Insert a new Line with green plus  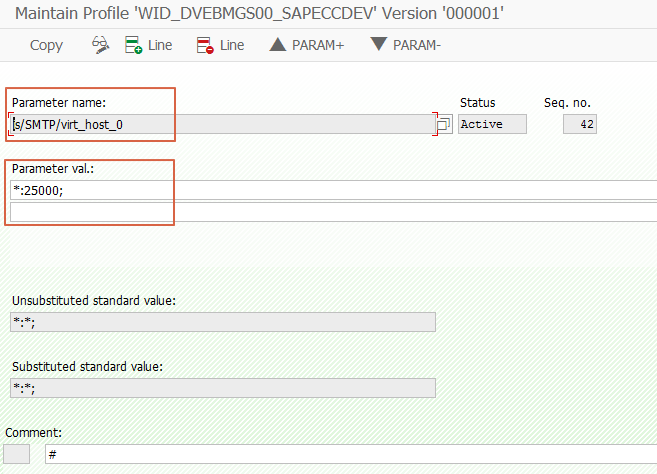click(x=148, y=45)
